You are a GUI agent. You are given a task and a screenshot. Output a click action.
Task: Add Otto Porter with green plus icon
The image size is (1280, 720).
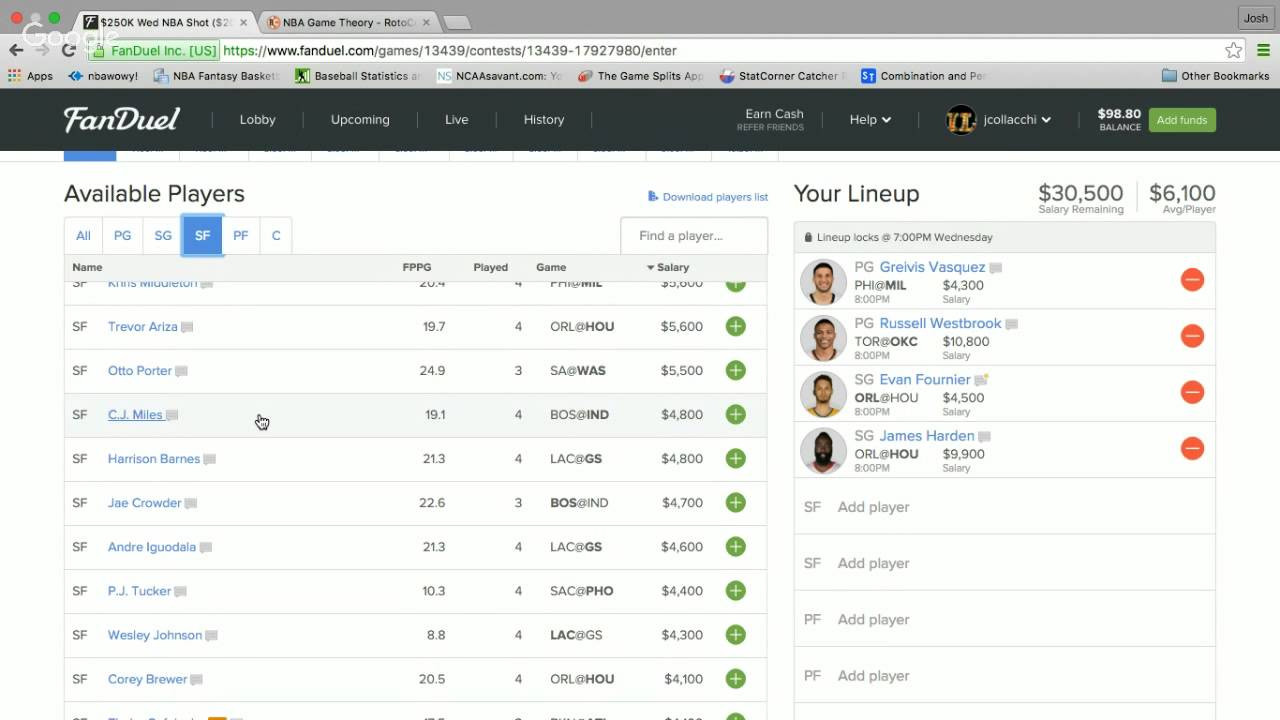pos(736,370)
